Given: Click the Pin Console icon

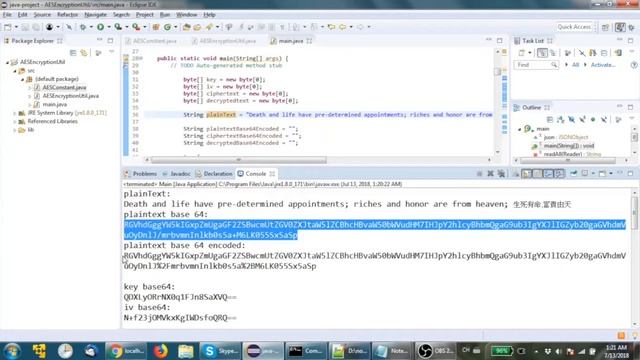Looking at the screenshot, I should tap(573, 173).
